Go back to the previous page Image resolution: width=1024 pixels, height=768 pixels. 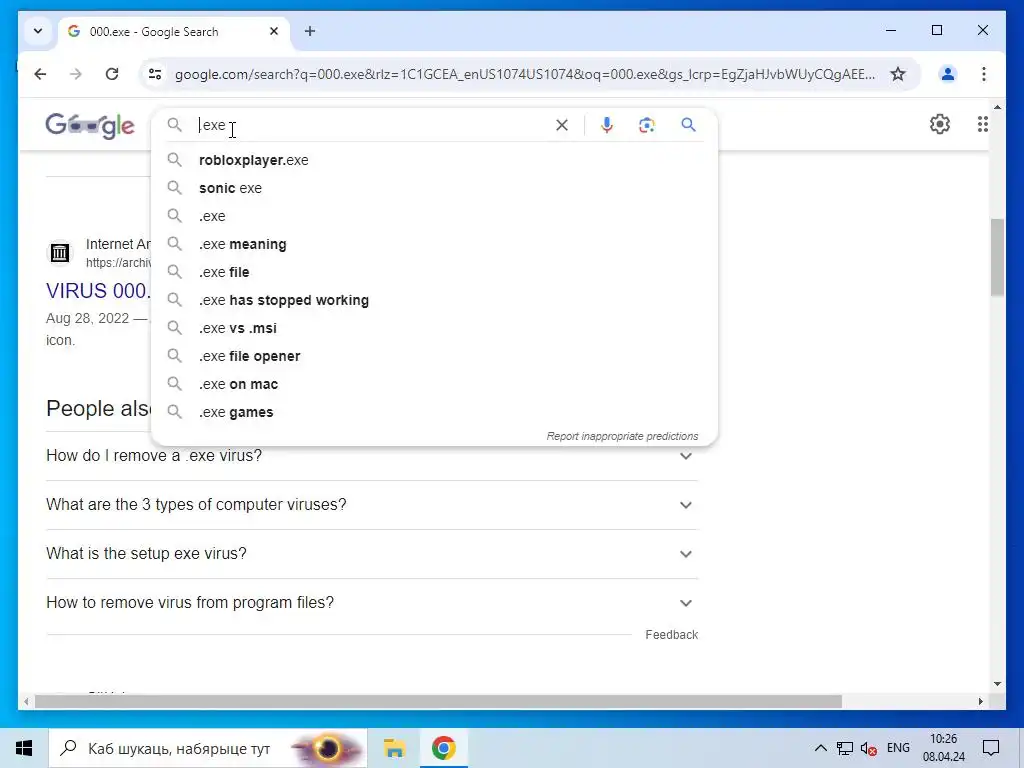(x=40, y=74)
